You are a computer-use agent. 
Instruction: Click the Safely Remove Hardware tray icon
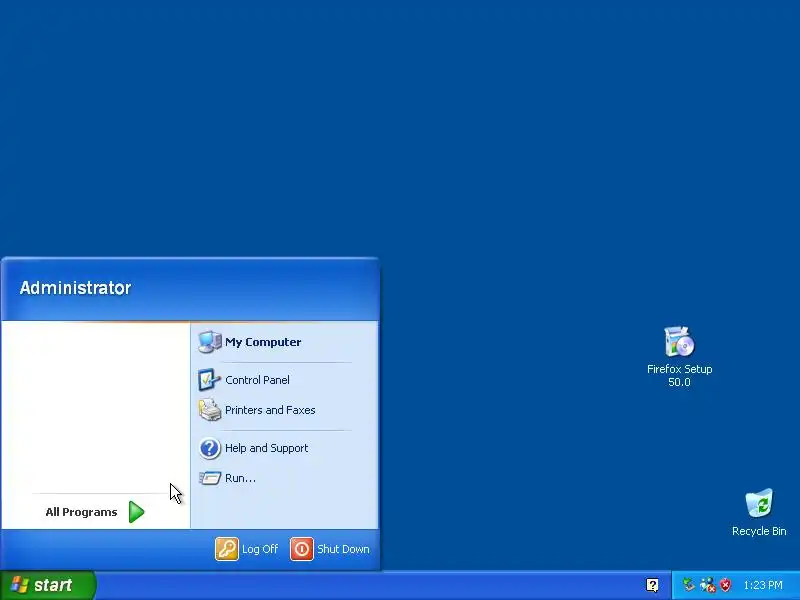(689, 585)
